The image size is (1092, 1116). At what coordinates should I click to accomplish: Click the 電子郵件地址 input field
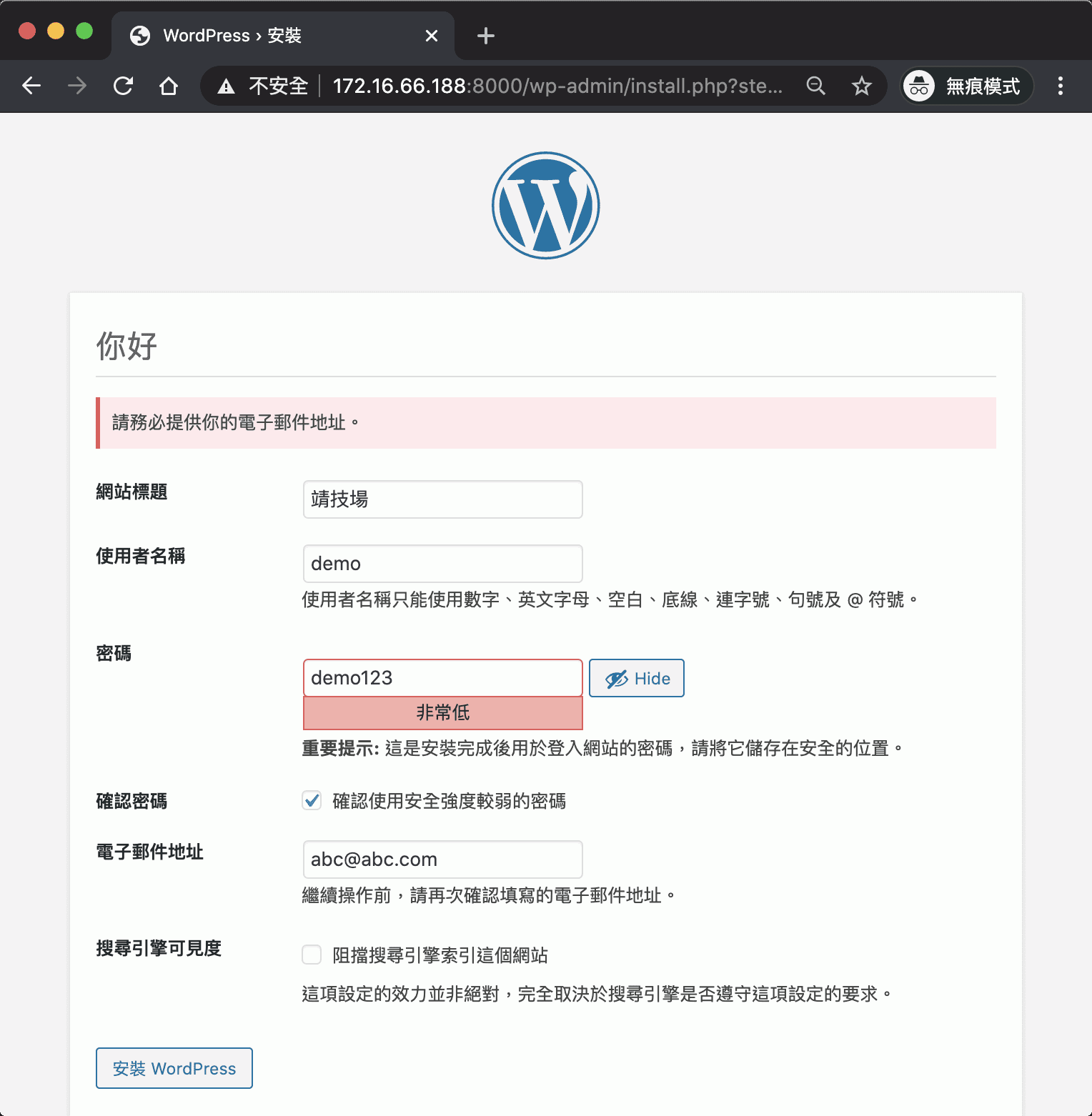pyautogui.click(x=442, y=860)
